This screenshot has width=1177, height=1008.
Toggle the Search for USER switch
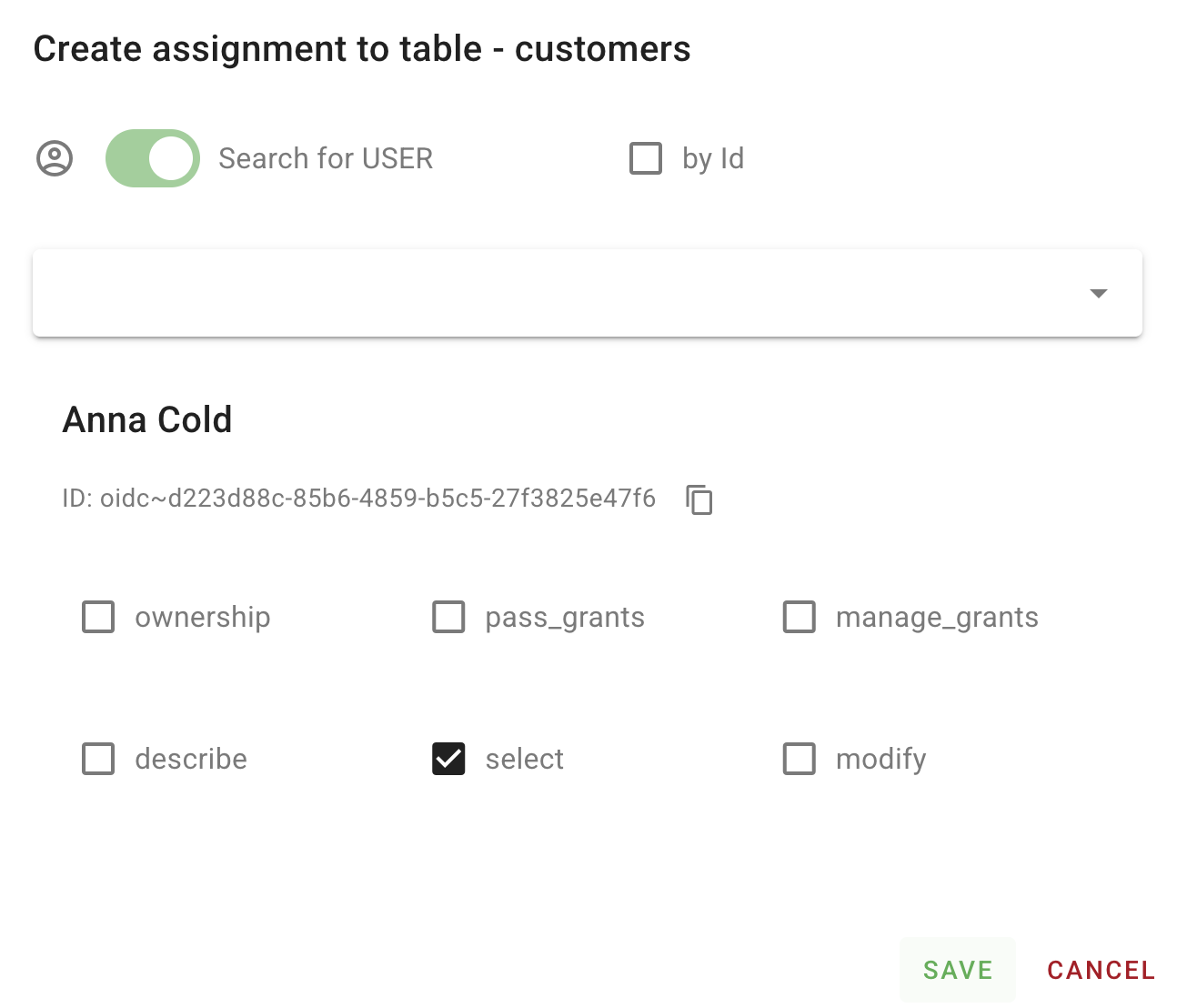coord(153,158)
